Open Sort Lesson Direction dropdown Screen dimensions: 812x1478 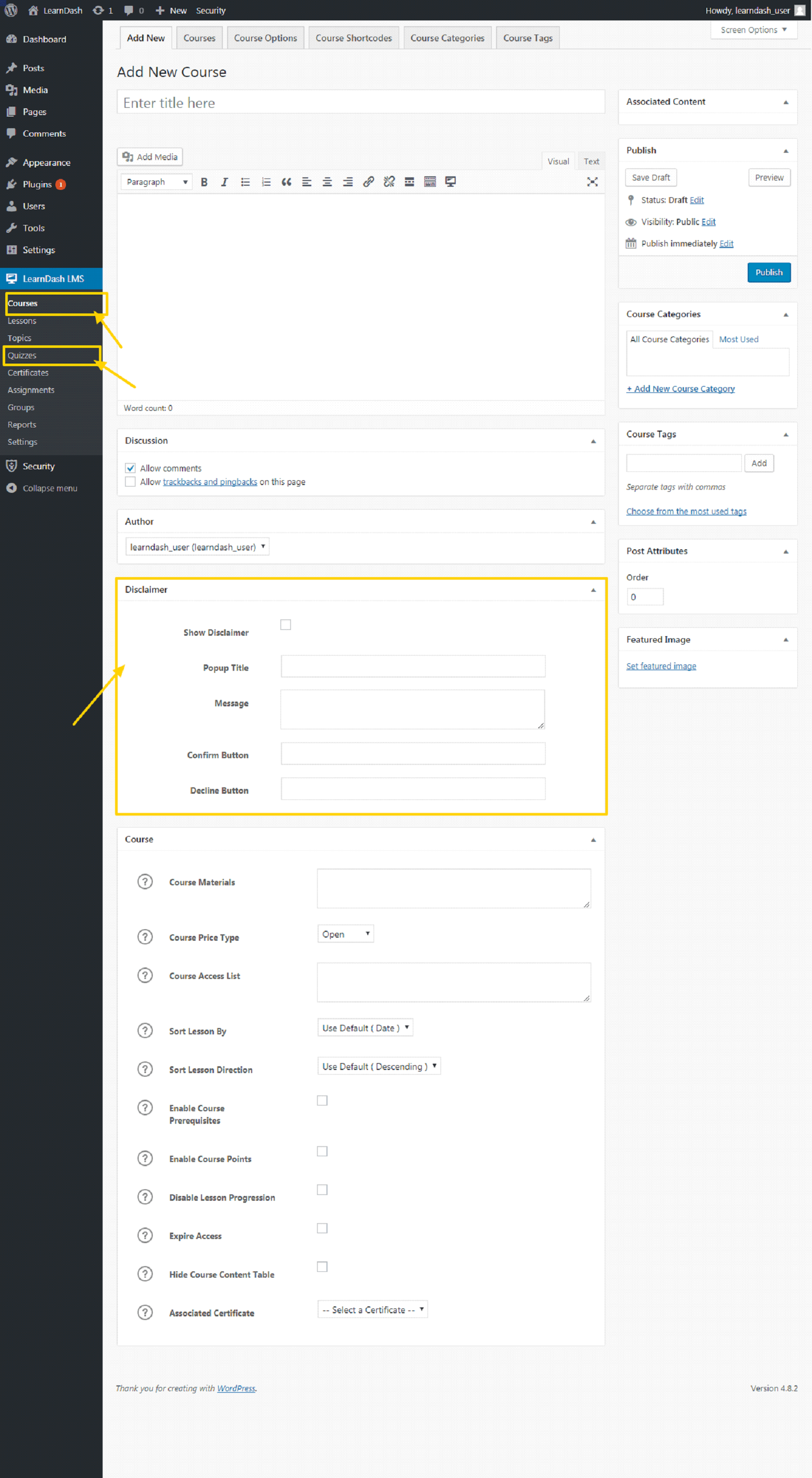[379, 1066]
